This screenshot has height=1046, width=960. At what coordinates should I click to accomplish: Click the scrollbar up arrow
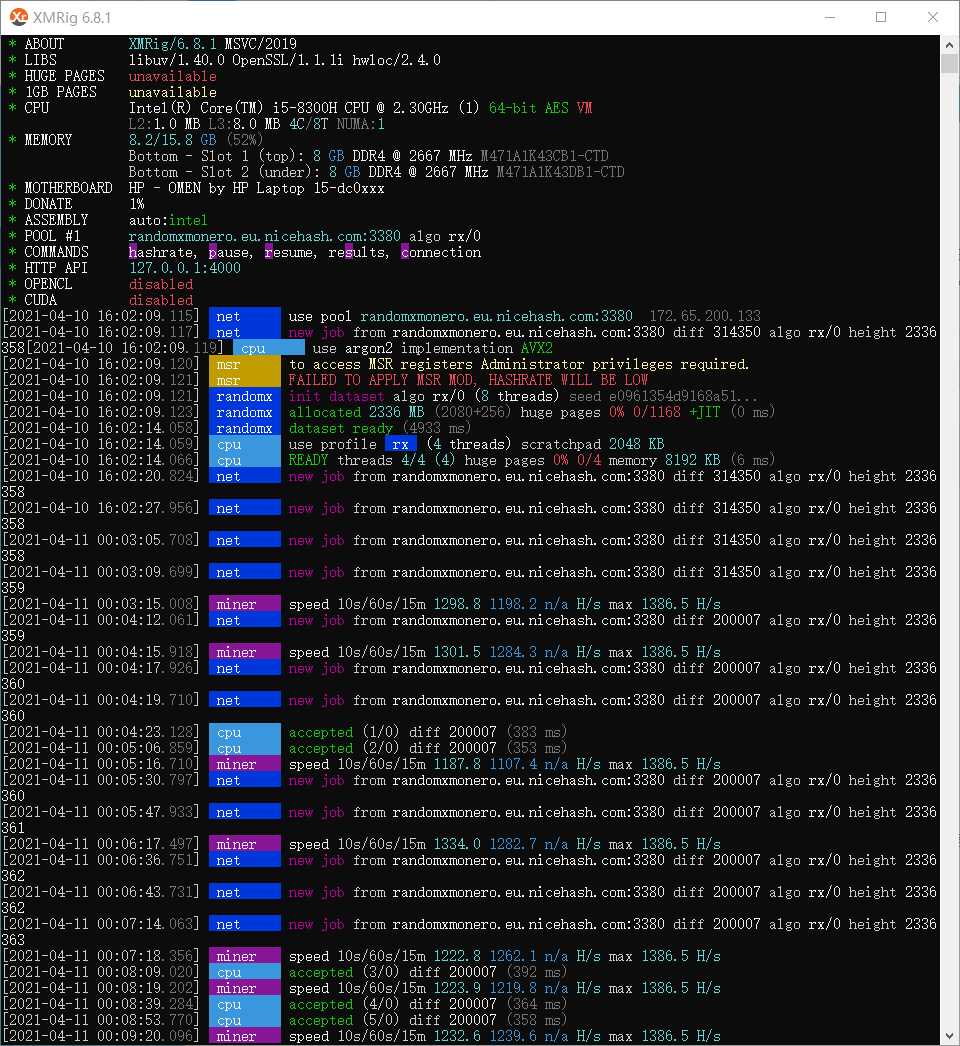pos(949,45)
